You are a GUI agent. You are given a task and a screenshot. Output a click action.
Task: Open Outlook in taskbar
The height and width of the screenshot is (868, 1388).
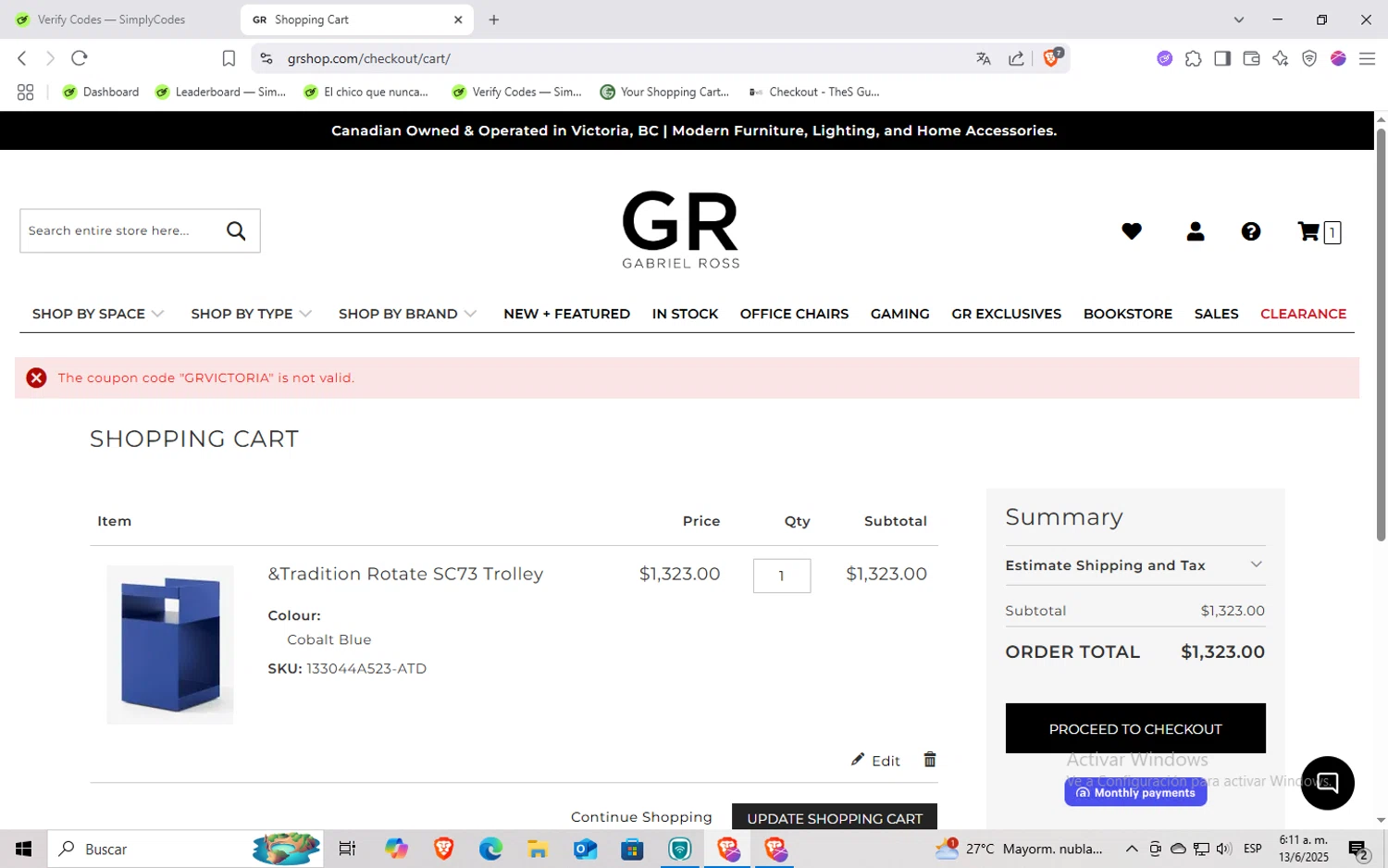(585, 849)
